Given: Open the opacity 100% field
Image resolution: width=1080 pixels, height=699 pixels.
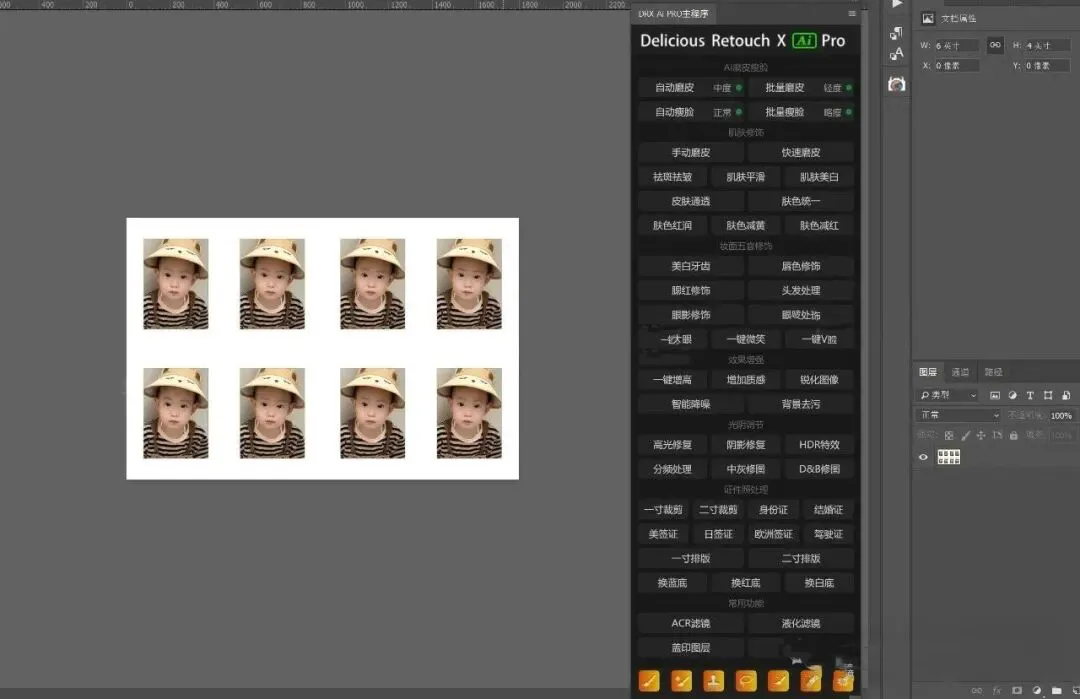Looking at the screenshot, I should coord(1061,415).
